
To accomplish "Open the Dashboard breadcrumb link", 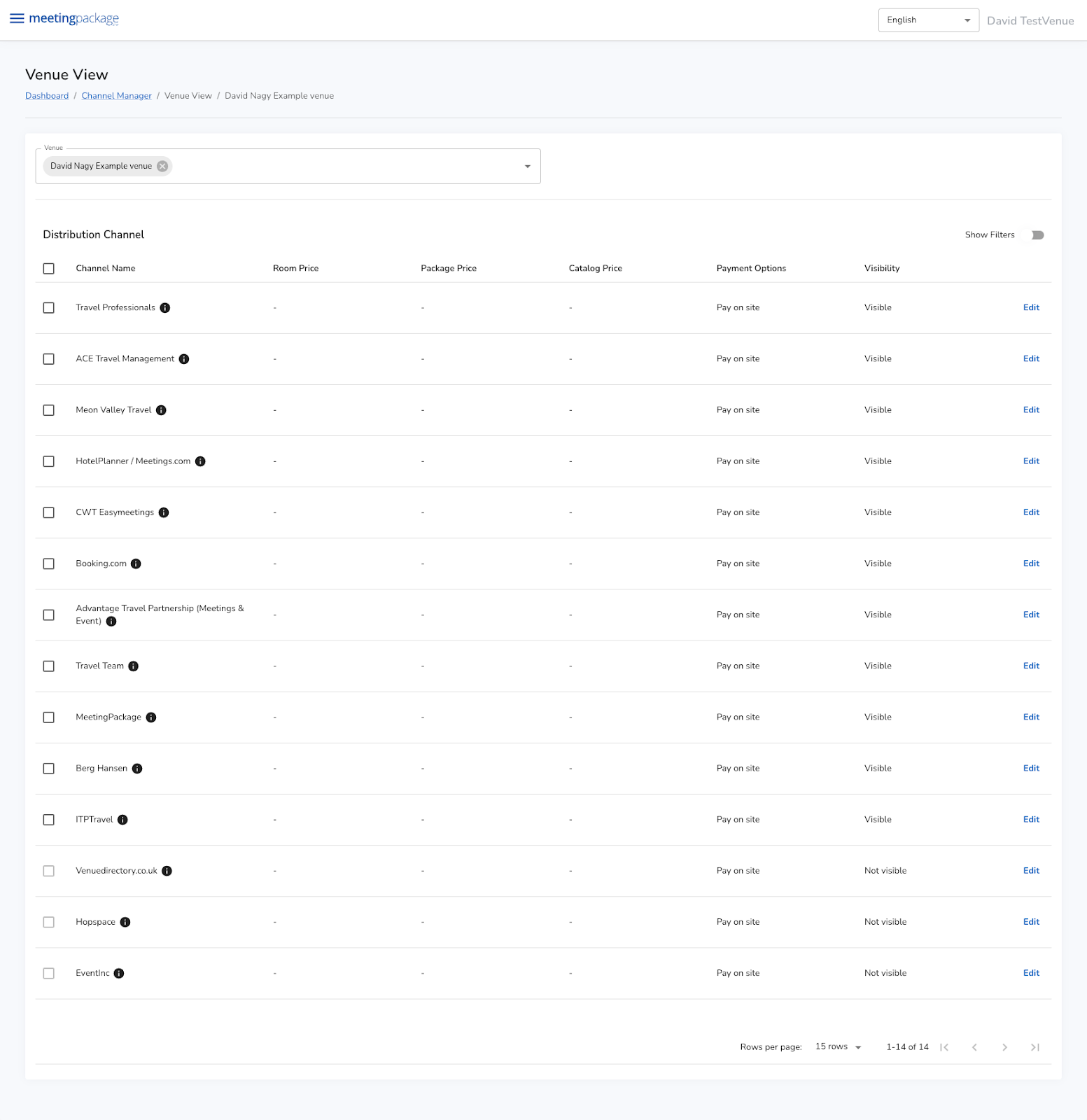I will click(47, 96).
